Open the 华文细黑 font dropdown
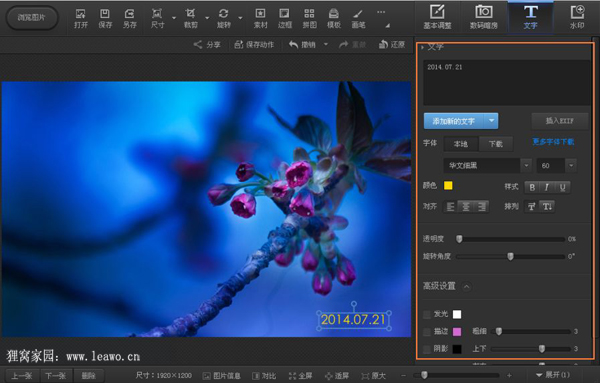Screen dimensions: 600x383 pyautogui.click(x=526, y=165)
